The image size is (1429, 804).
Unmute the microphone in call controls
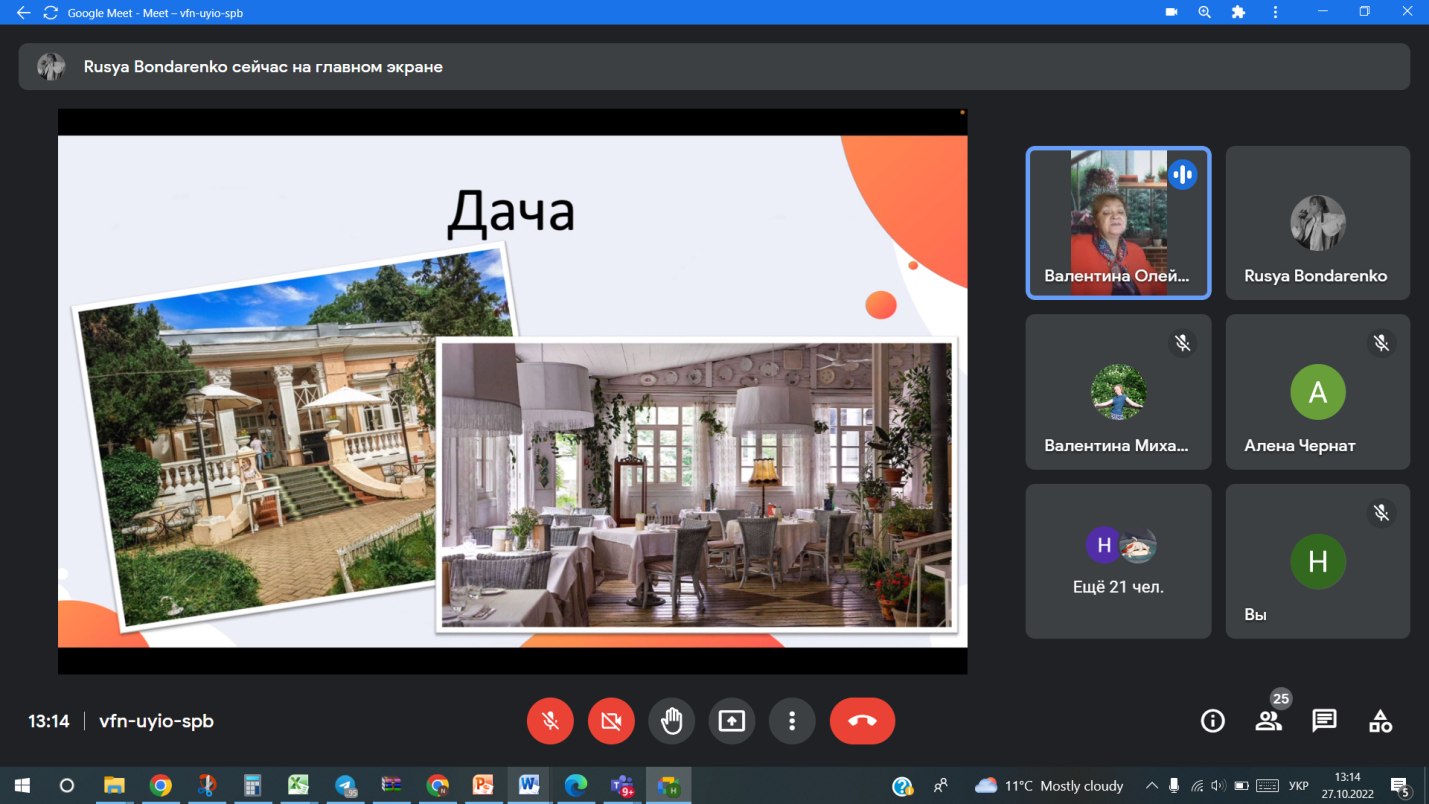(550, 721)
